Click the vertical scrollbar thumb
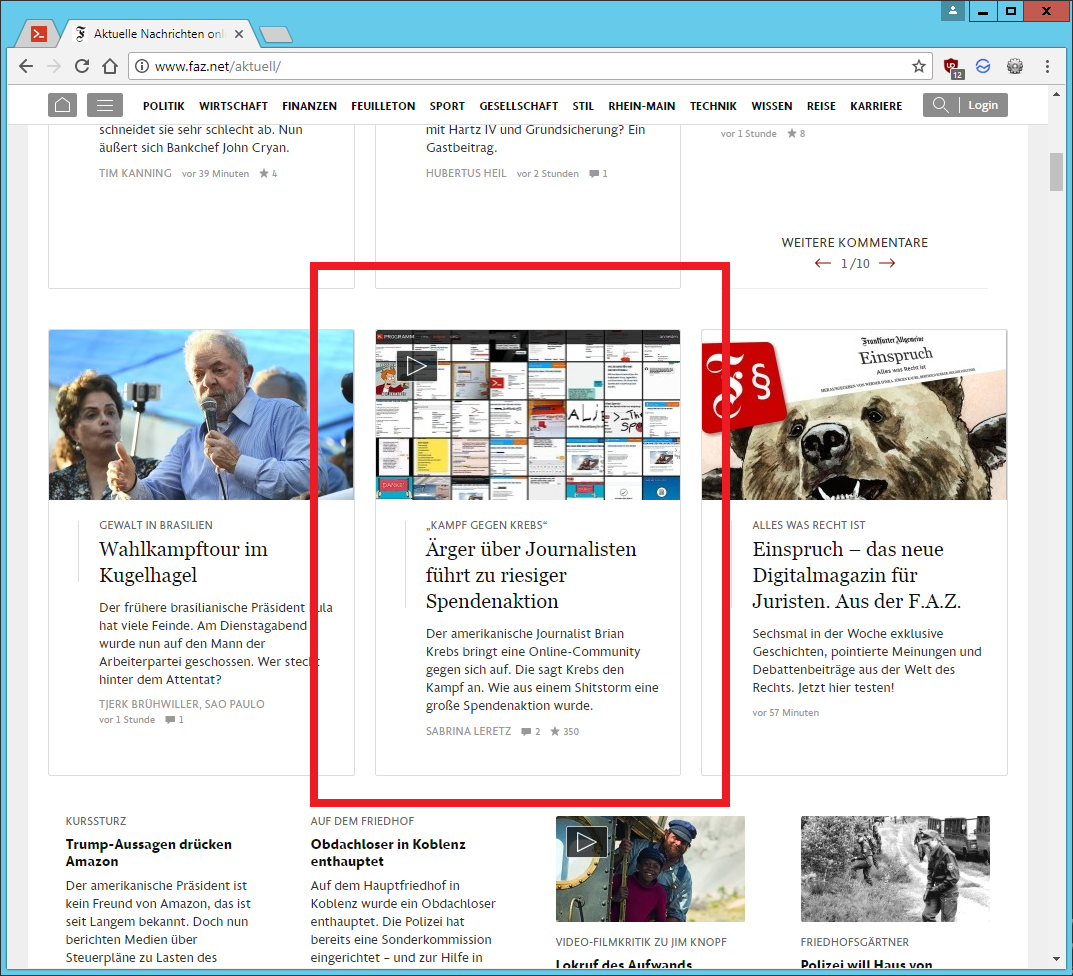This screenshot has width=1073, height=976. tap(1056, 172)
